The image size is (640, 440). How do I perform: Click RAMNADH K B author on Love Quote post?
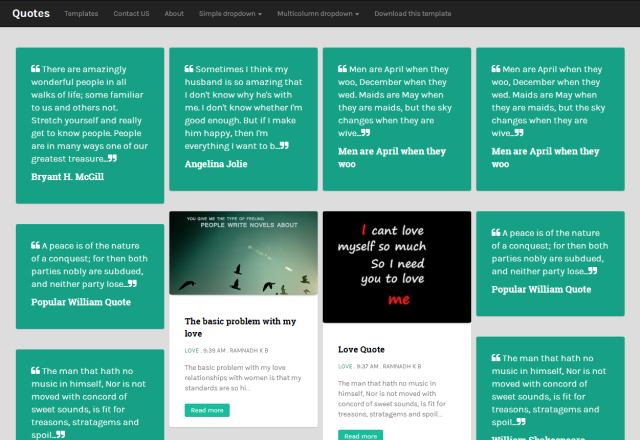pos(402,367)
